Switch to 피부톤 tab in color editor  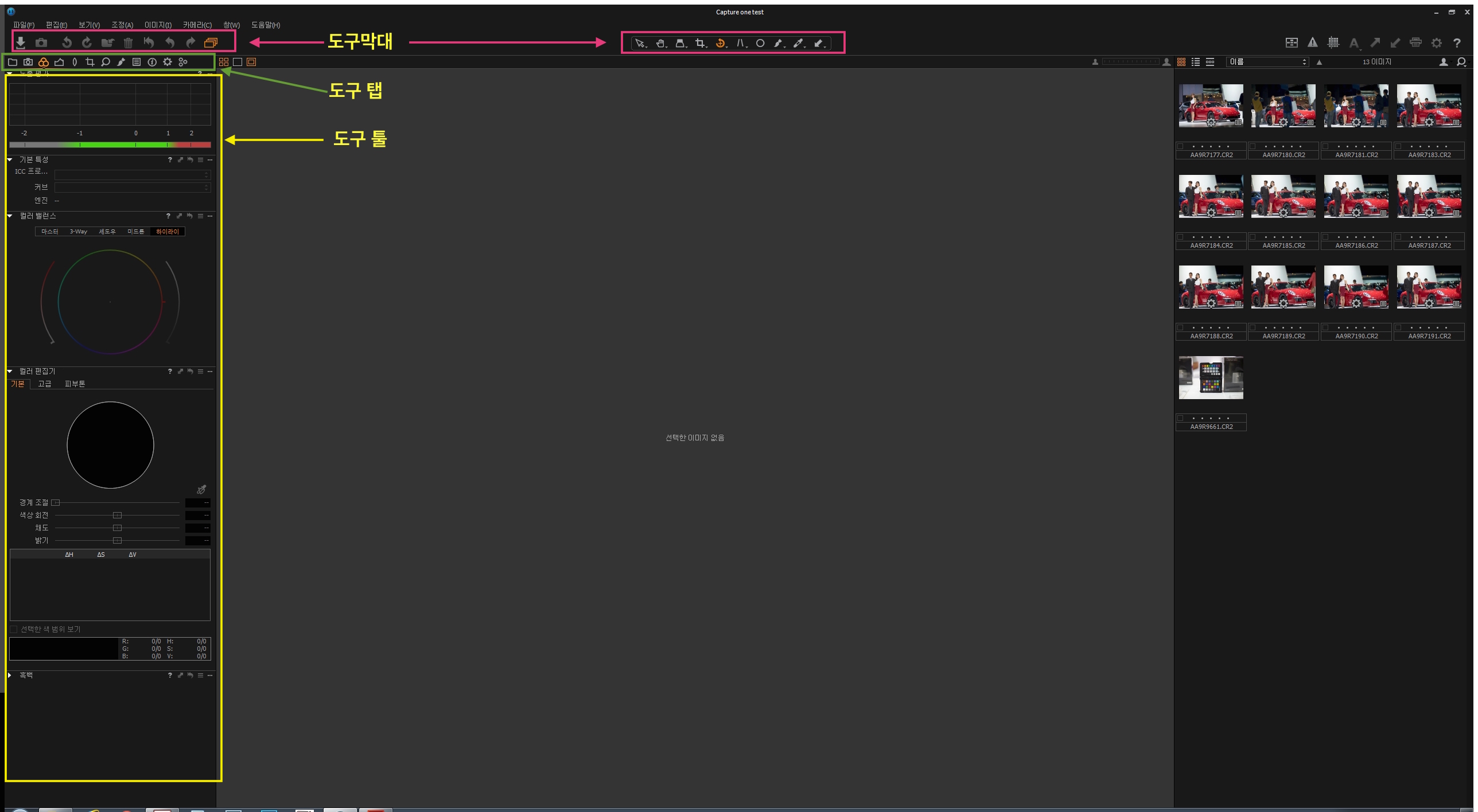coord(75,384)
